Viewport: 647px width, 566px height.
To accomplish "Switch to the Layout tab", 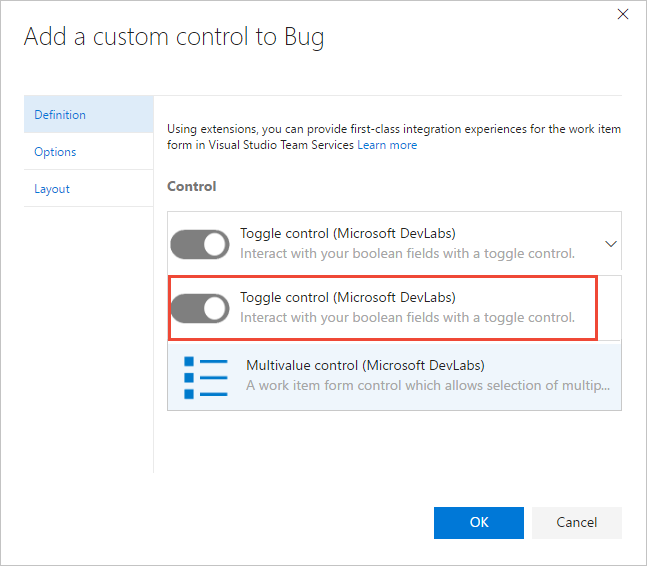I will 89,189.
